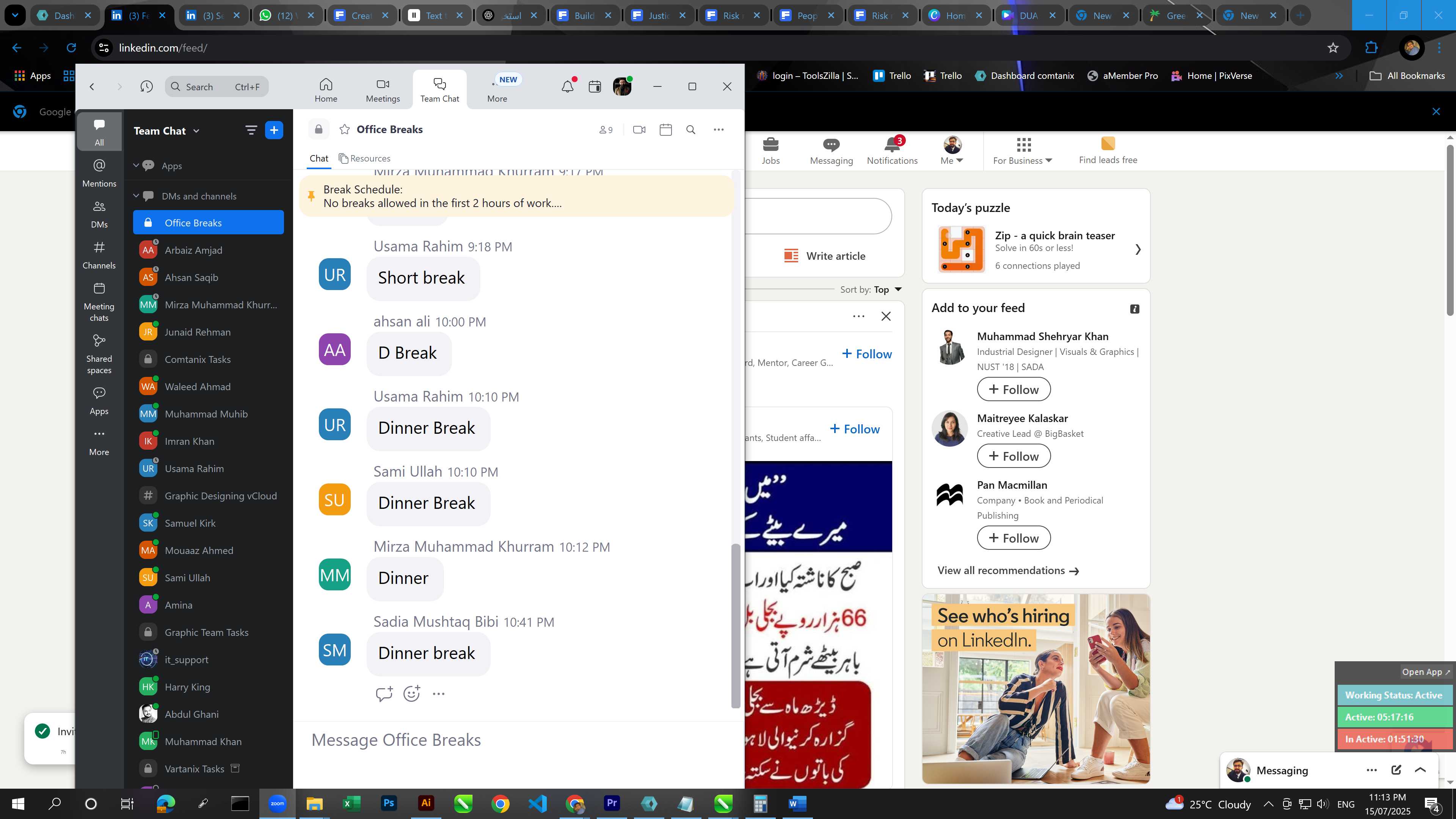Filter the Team Chat list
This screenshot has height=819, width=1456.
click(x=251, y=130)
